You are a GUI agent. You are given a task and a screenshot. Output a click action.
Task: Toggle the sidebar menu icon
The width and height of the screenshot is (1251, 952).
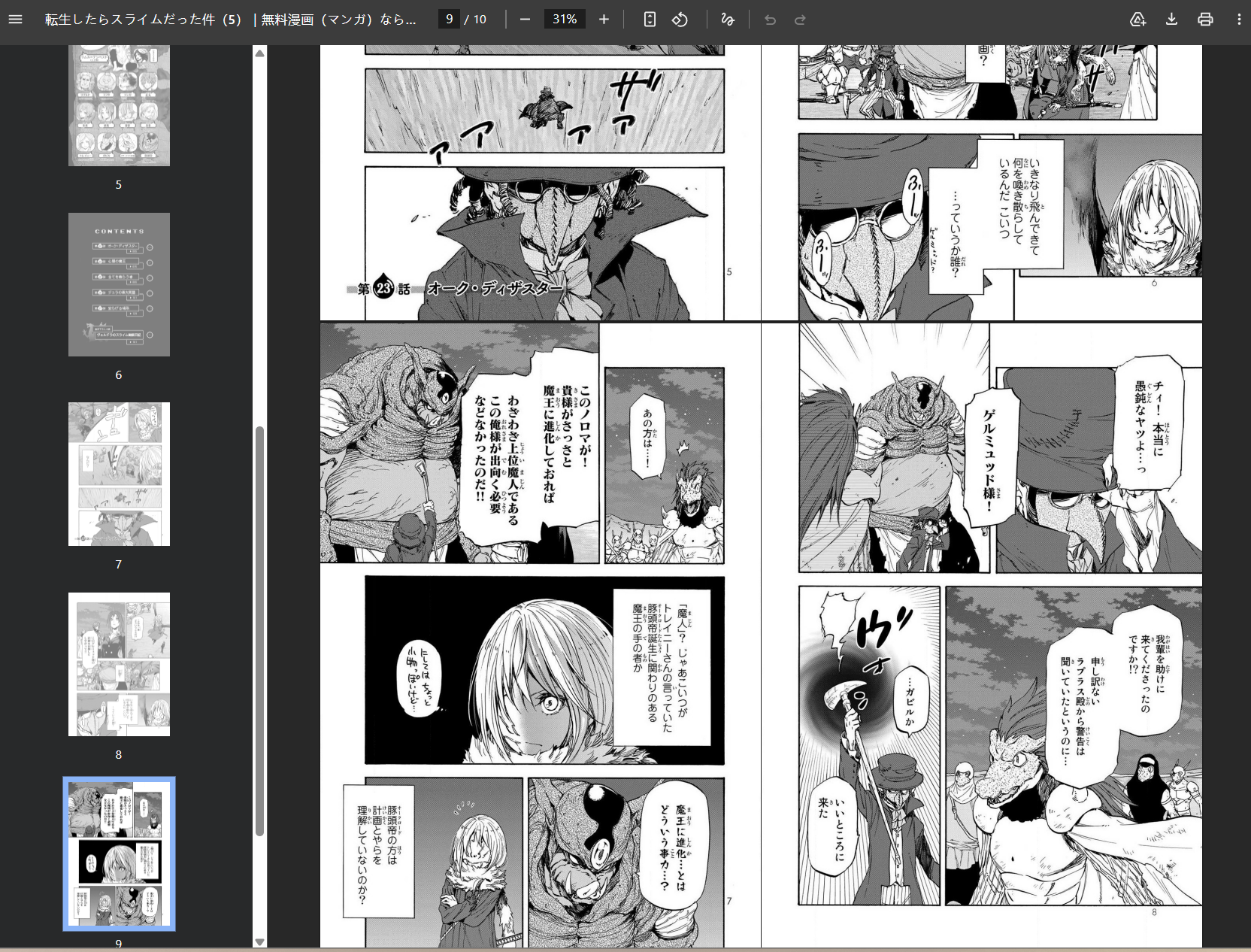[15, 20]
